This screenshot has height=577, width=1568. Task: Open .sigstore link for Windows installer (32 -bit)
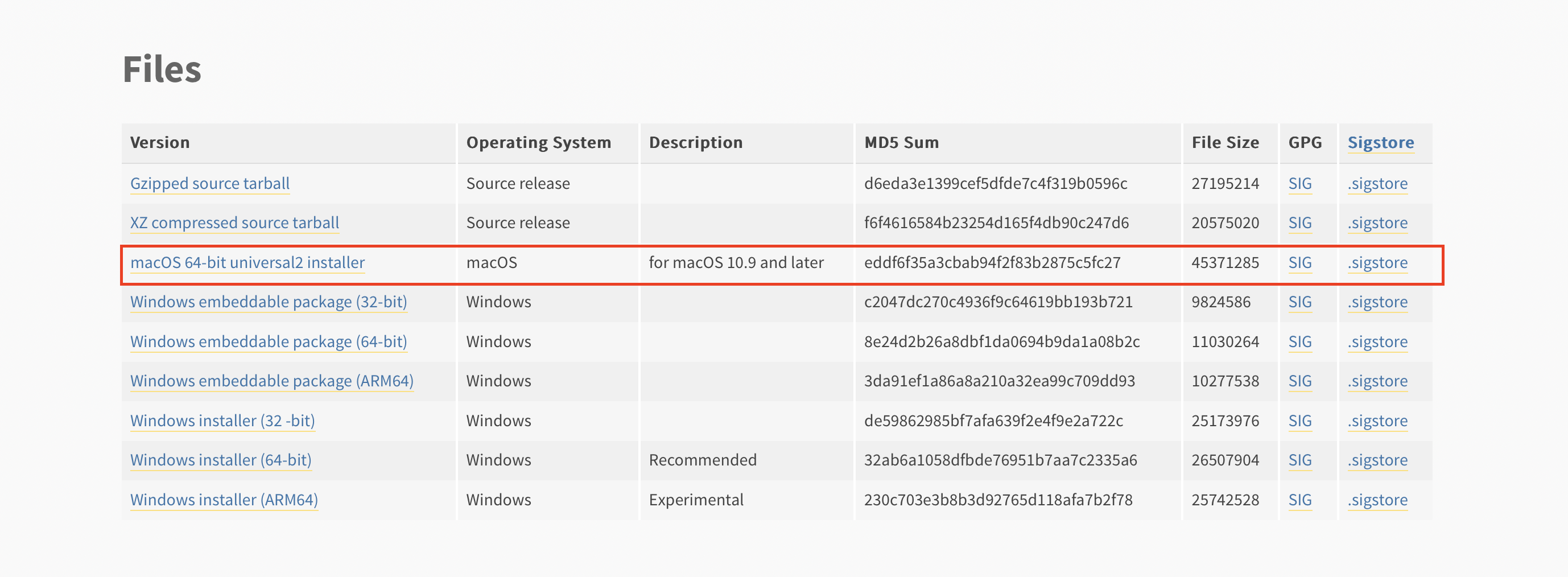(x=1377, y=421)
